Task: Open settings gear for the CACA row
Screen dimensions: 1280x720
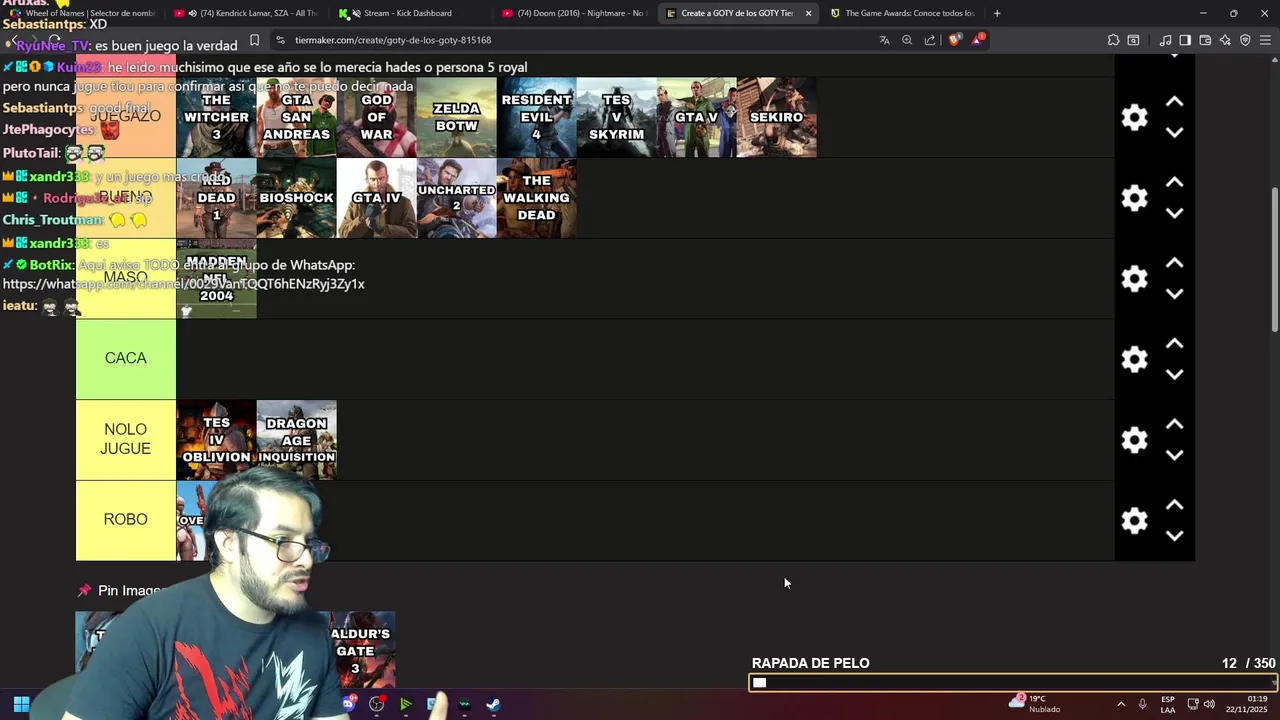Action: 1134,359
